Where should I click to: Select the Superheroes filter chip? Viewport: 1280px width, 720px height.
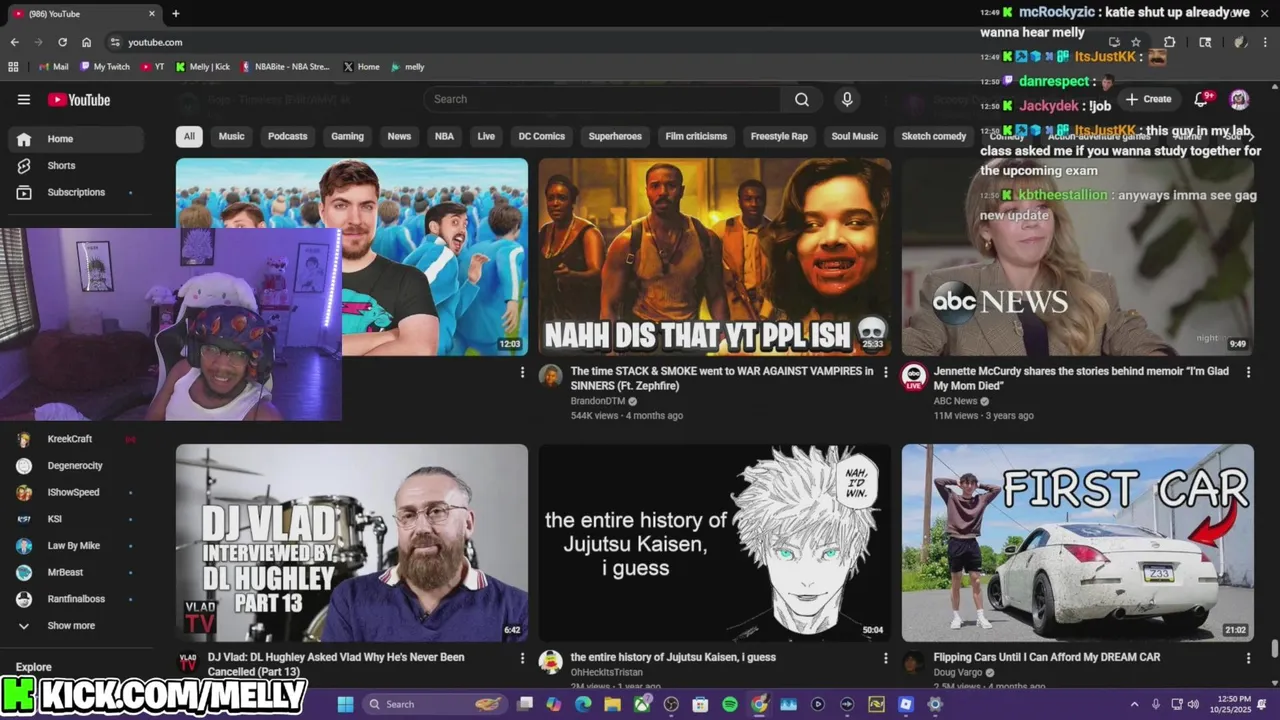pyautogui.click(x=615, y=136)
